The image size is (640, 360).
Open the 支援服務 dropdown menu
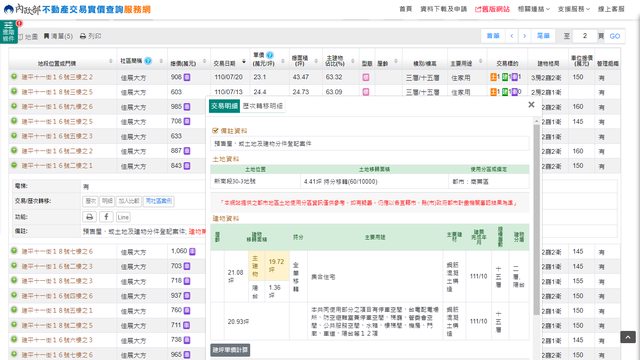pyautogui.click(x=573, y=9)
